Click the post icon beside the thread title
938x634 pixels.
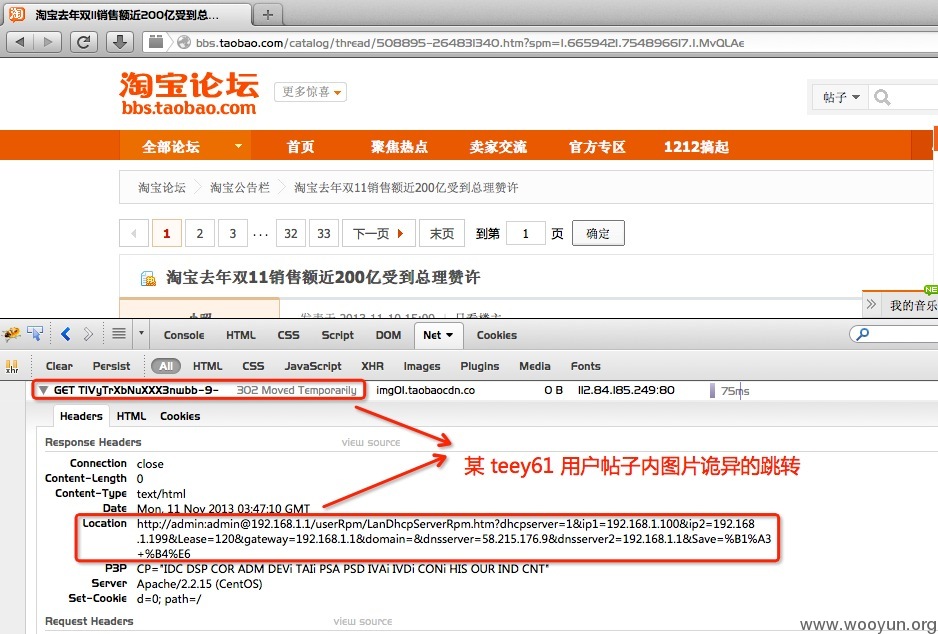(148, 278)
